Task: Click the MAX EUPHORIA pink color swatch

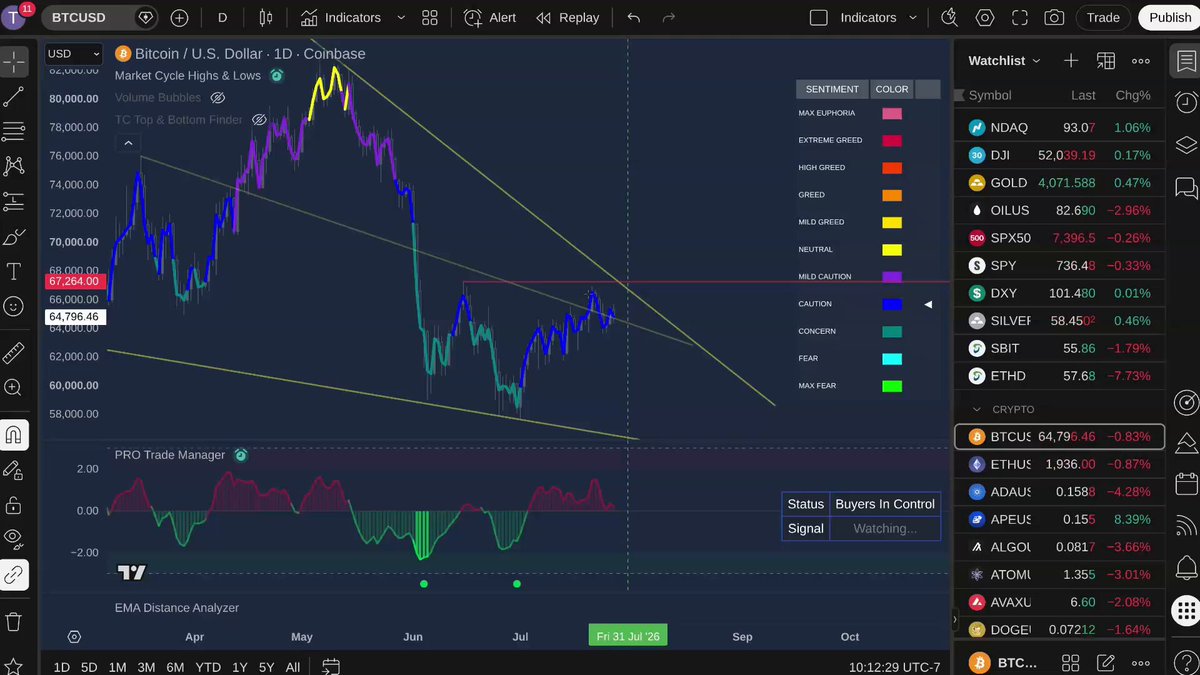Action: pos(892,114)
